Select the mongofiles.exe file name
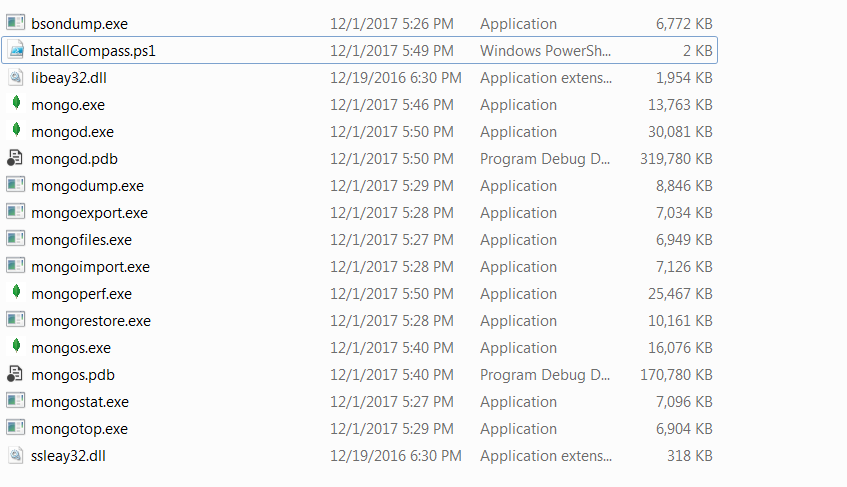This screenshot has height=487, width=847. (x=81, y=239)
